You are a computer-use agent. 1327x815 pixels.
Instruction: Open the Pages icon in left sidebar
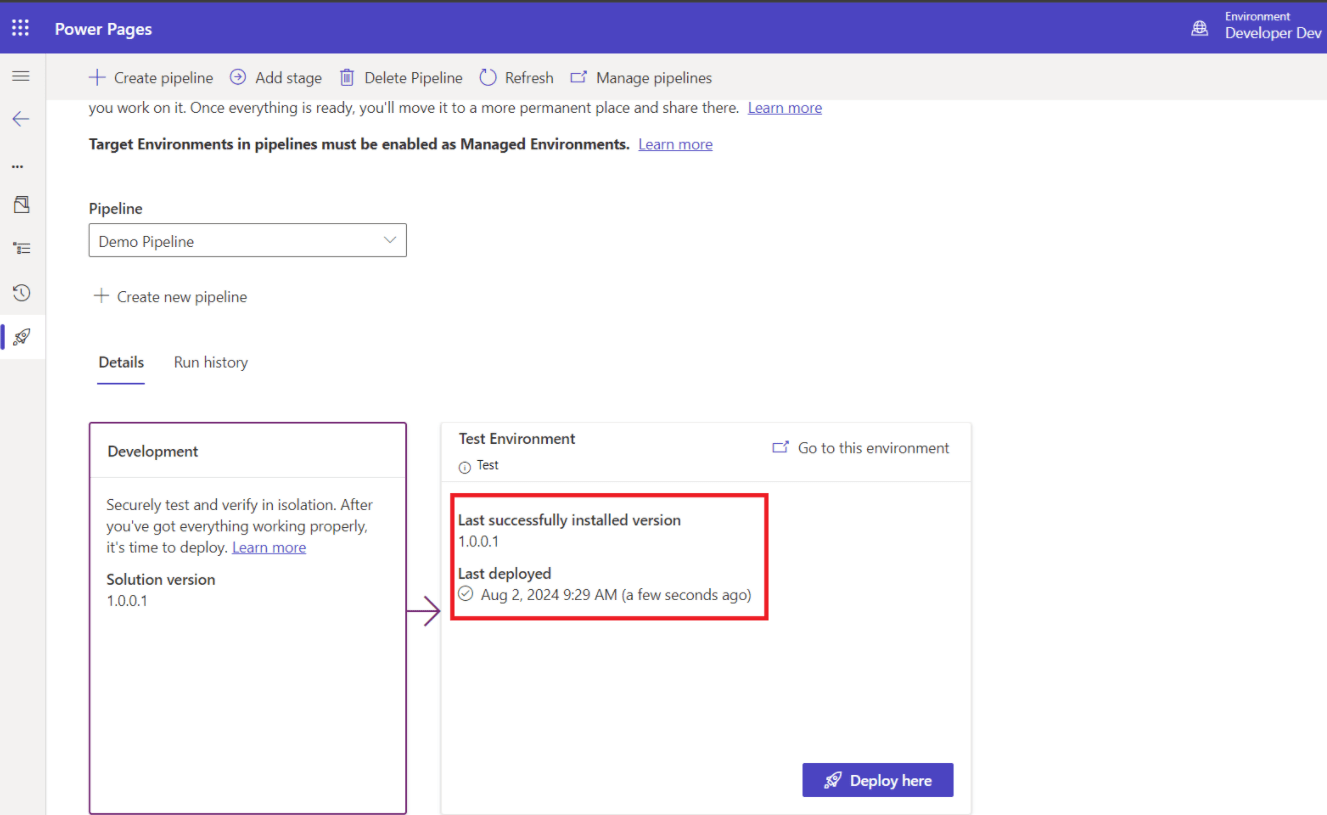tap(21, 204)
